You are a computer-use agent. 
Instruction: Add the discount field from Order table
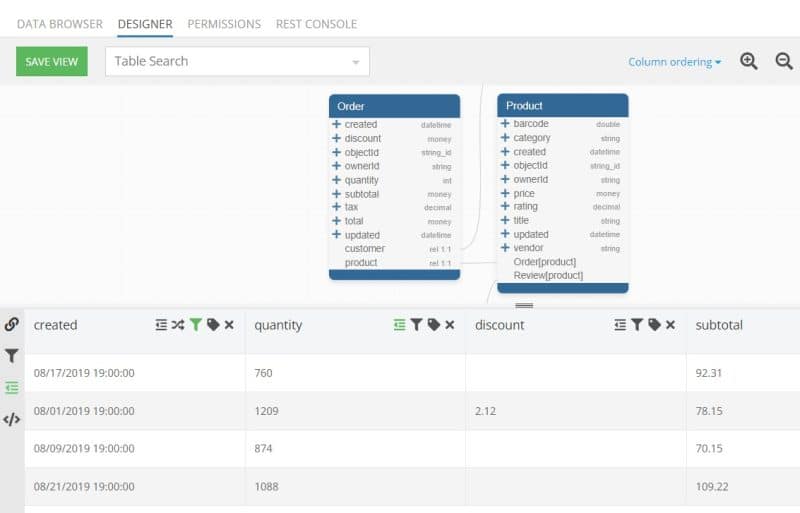click(337, 139)
